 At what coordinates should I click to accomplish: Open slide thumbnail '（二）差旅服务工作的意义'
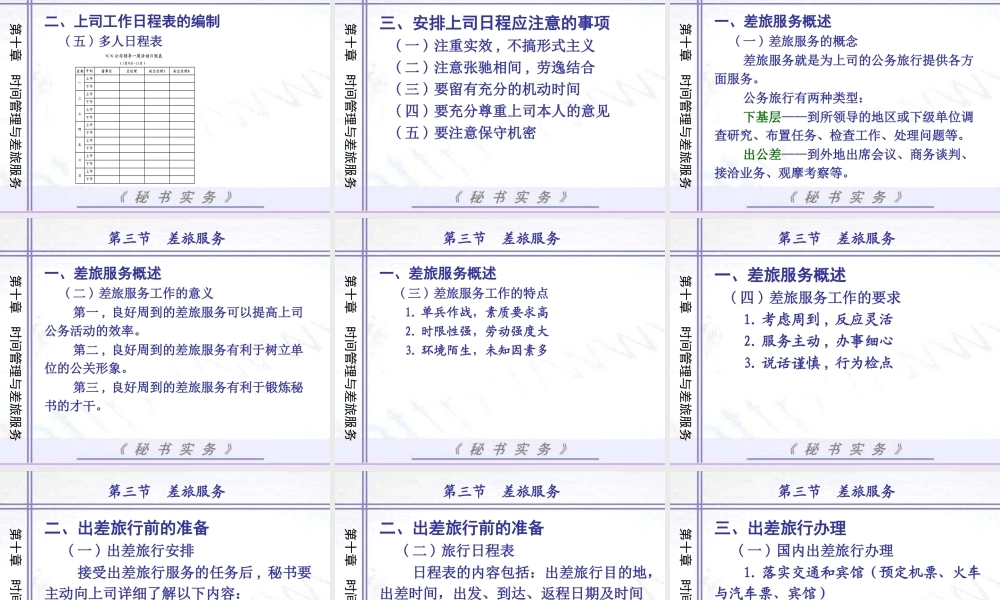(165, 340)
